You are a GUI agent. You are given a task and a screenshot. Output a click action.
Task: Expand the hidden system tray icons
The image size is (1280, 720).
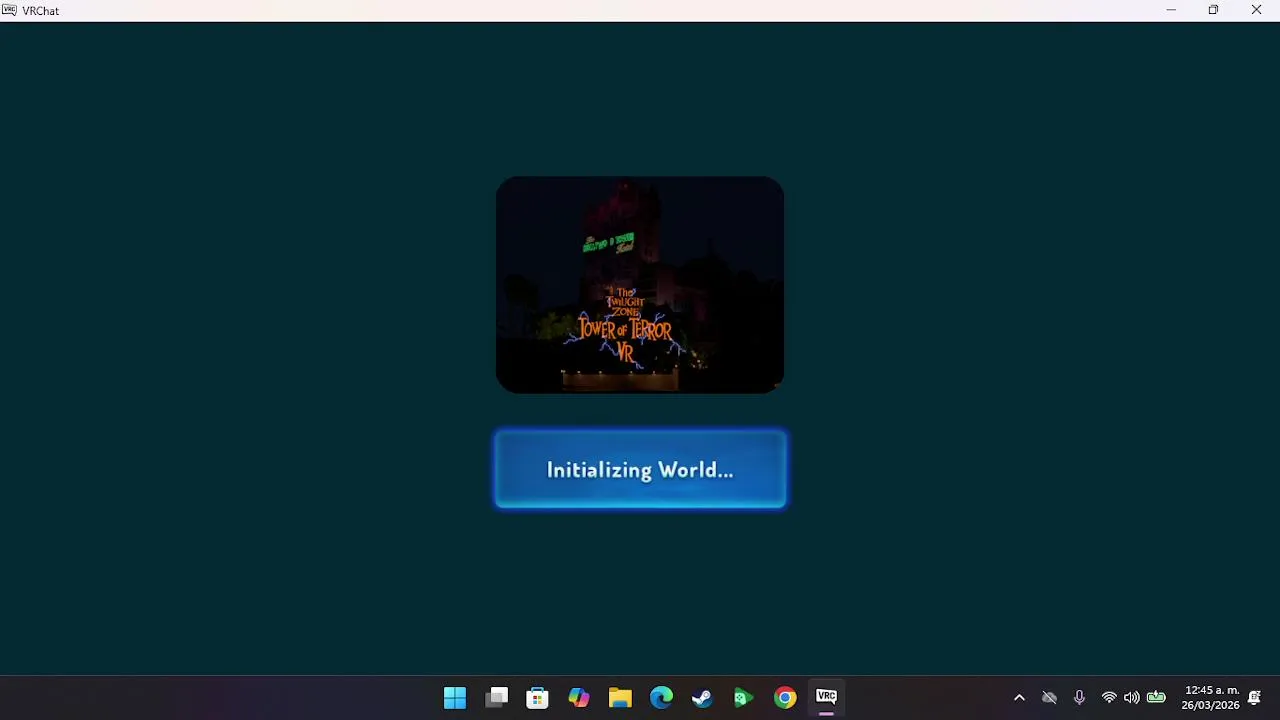(x=1019, y=698)
